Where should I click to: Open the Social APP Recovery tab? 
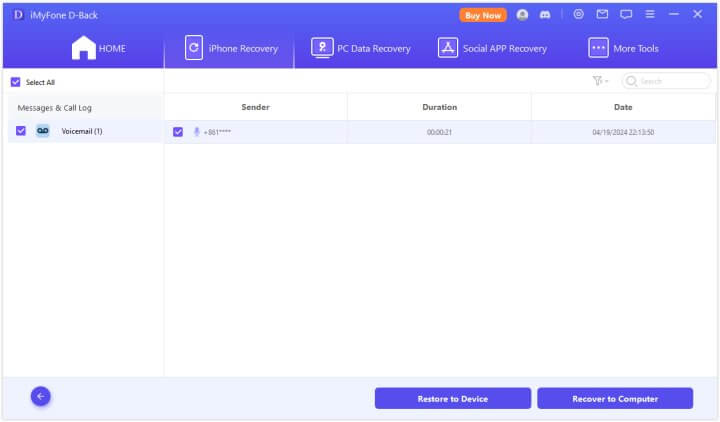(492, 48)
